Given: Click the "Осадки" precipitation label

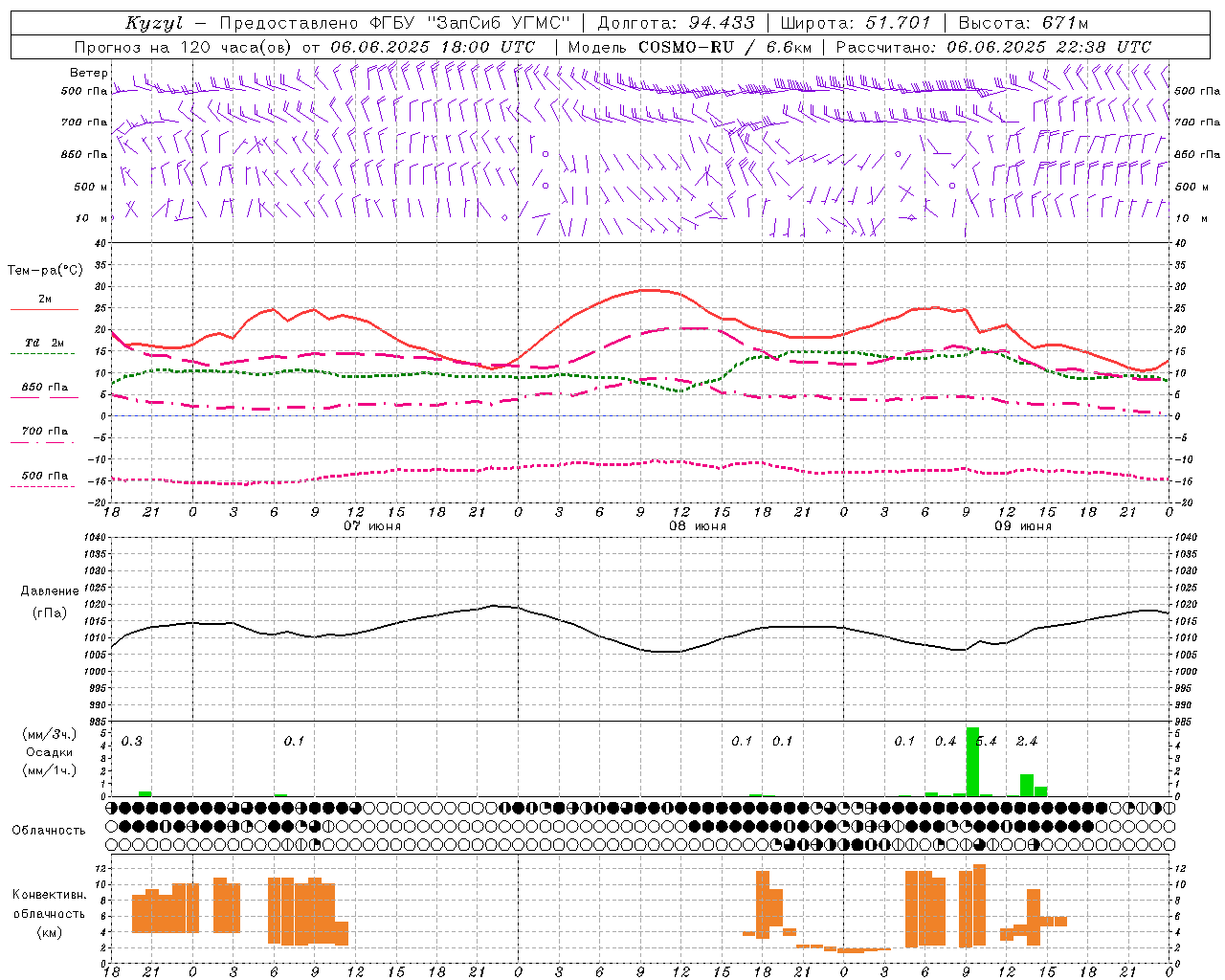Looking at the screenshot, I should [x=50, y=752].
